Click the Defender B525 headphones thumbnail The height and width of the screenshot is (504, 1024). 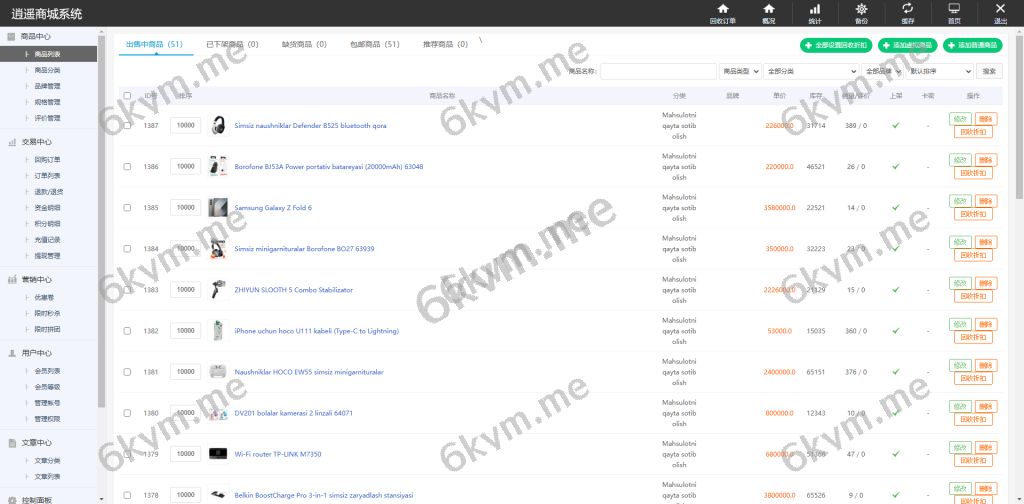coord(218,125)
